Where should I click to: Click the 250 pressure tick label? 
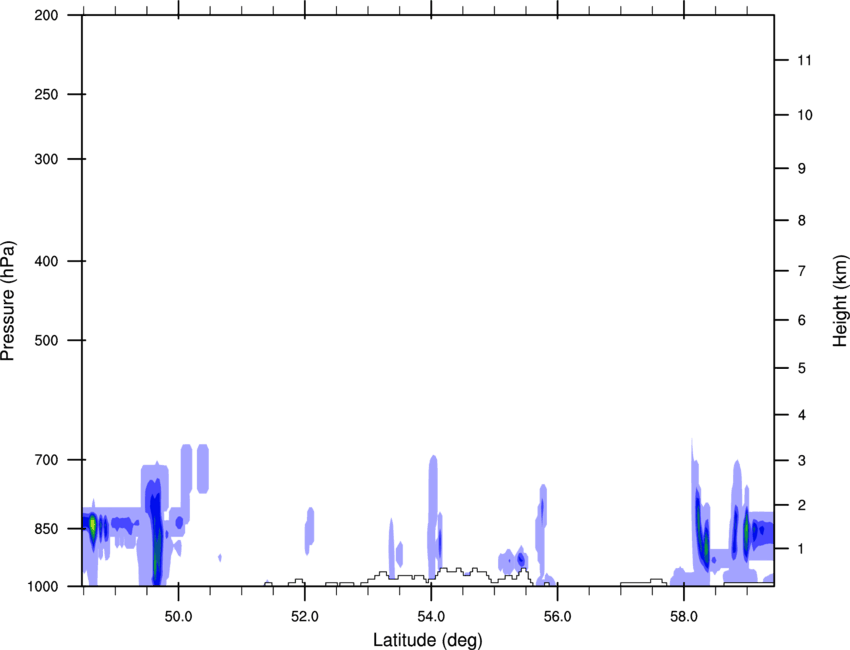(46, 94)
